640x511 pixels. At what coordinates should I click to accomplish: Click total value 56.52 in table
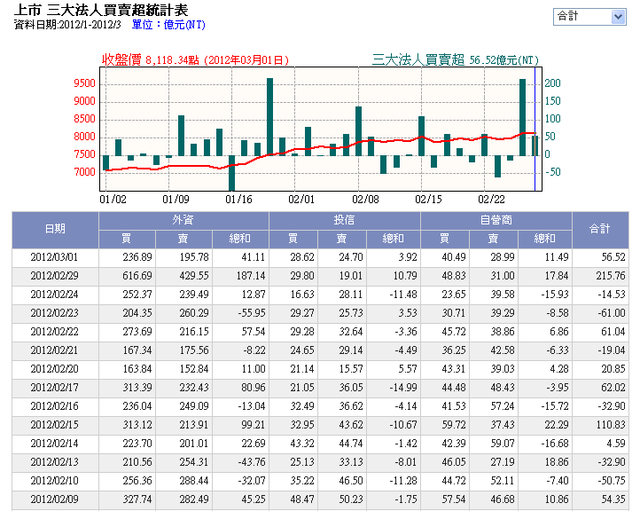613,258
